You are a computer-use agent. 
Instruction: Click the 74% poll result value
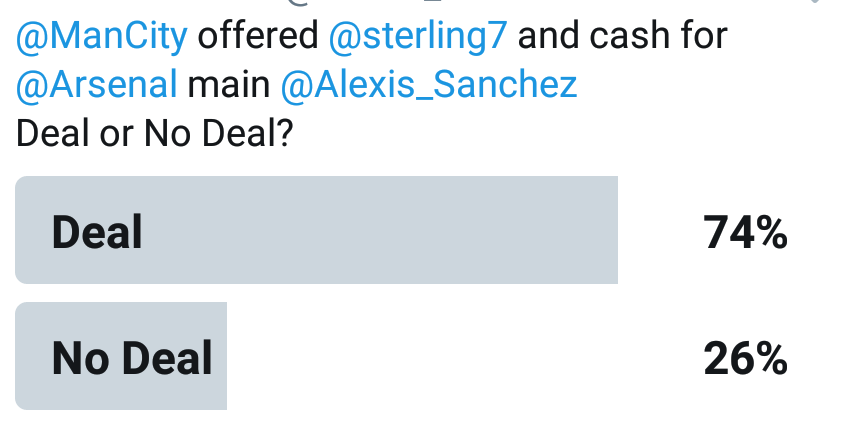pyautogui.click(x=745, y=233)
